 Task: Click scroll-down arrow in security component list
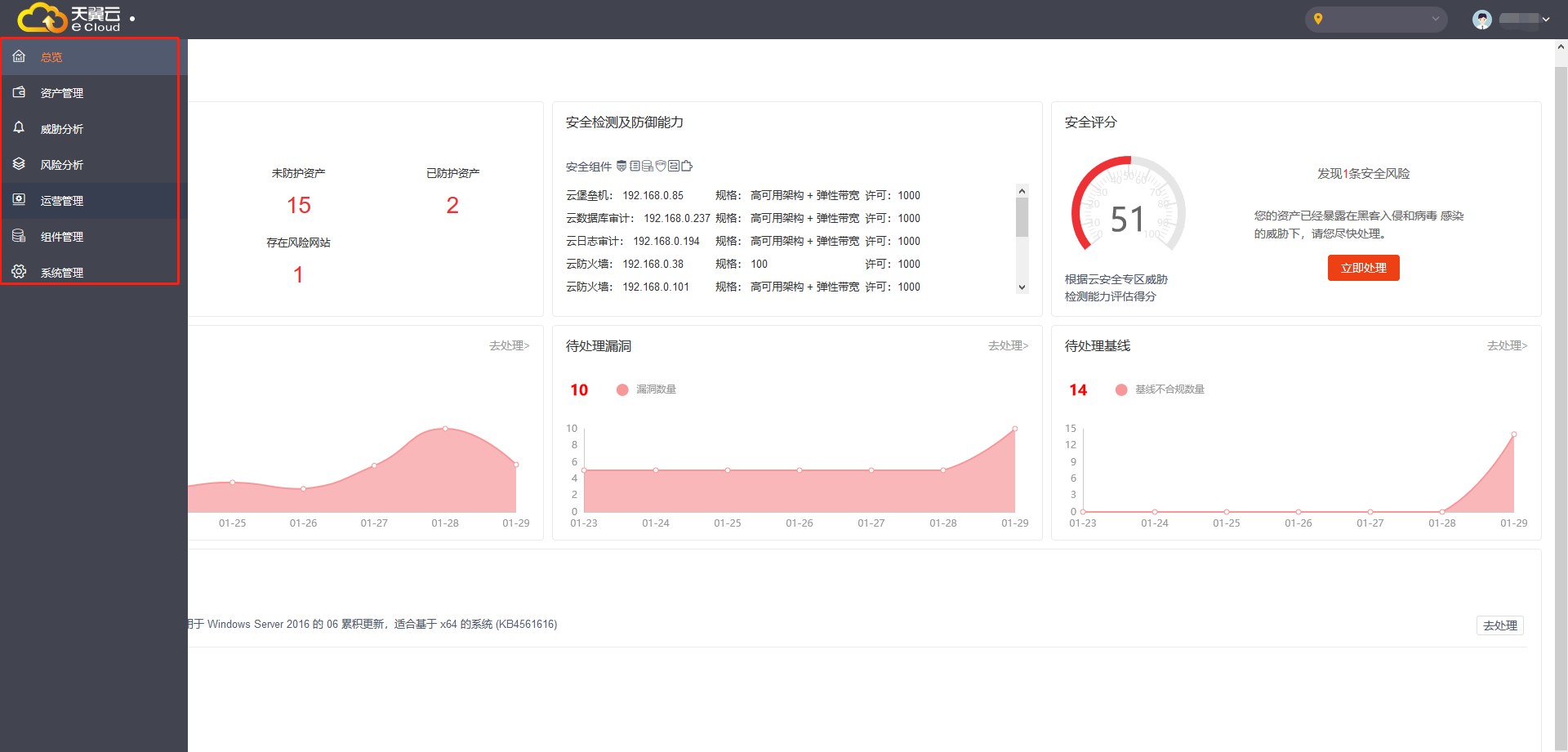click(1022, 287)
